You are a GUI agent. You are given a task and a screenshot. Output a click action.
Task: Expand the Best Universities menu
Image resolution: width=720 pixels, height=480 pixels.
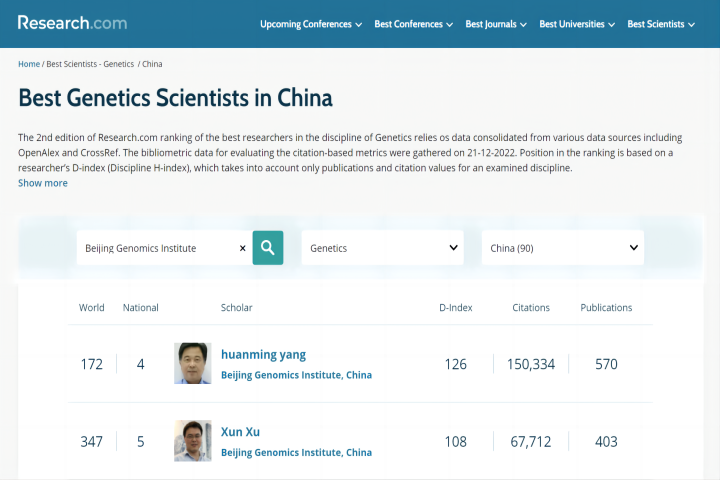point(577,24)
